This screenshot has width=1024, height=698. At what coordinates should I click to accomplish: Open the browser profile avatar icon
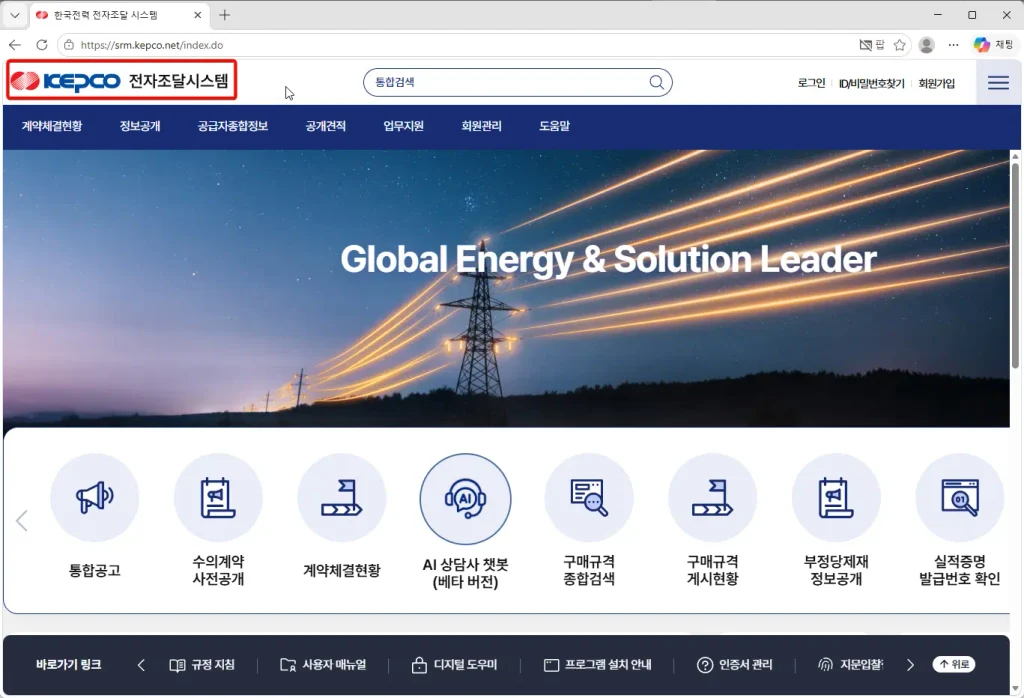926,45
